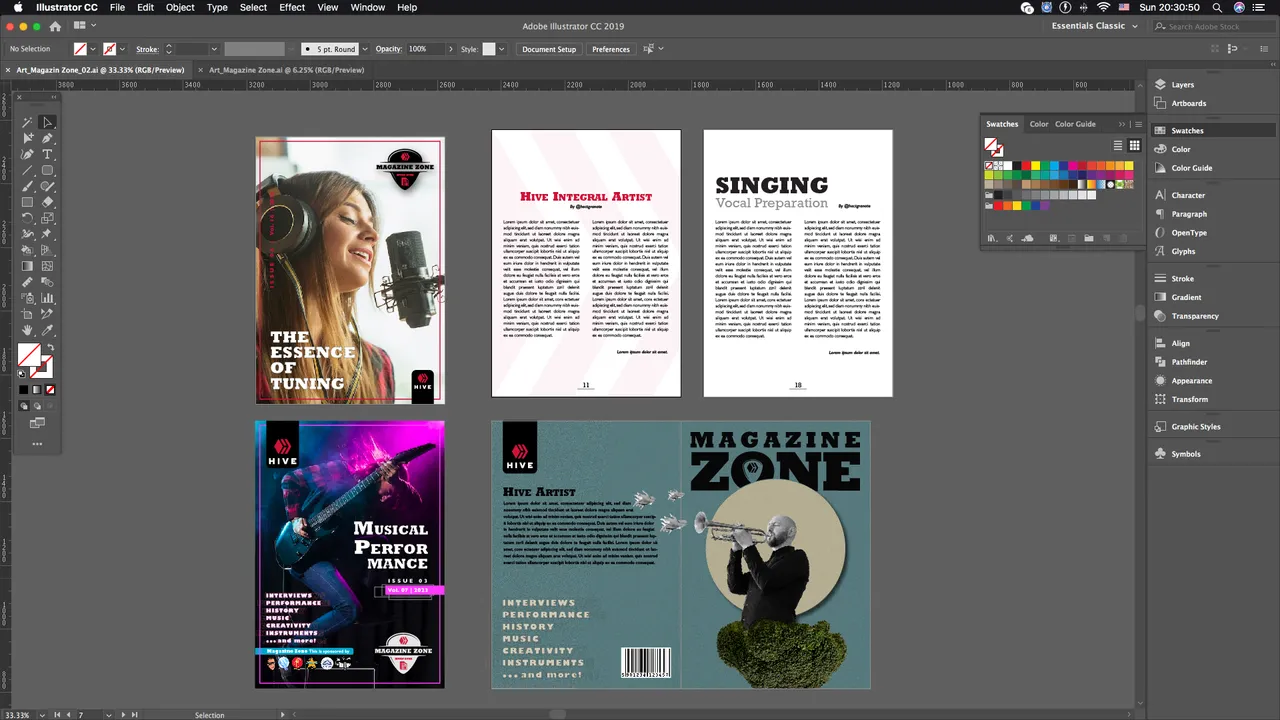Switch to Art_Magazine Zone.ai document tab
Screen dimensions: 1280x720
tap(286, 70)
